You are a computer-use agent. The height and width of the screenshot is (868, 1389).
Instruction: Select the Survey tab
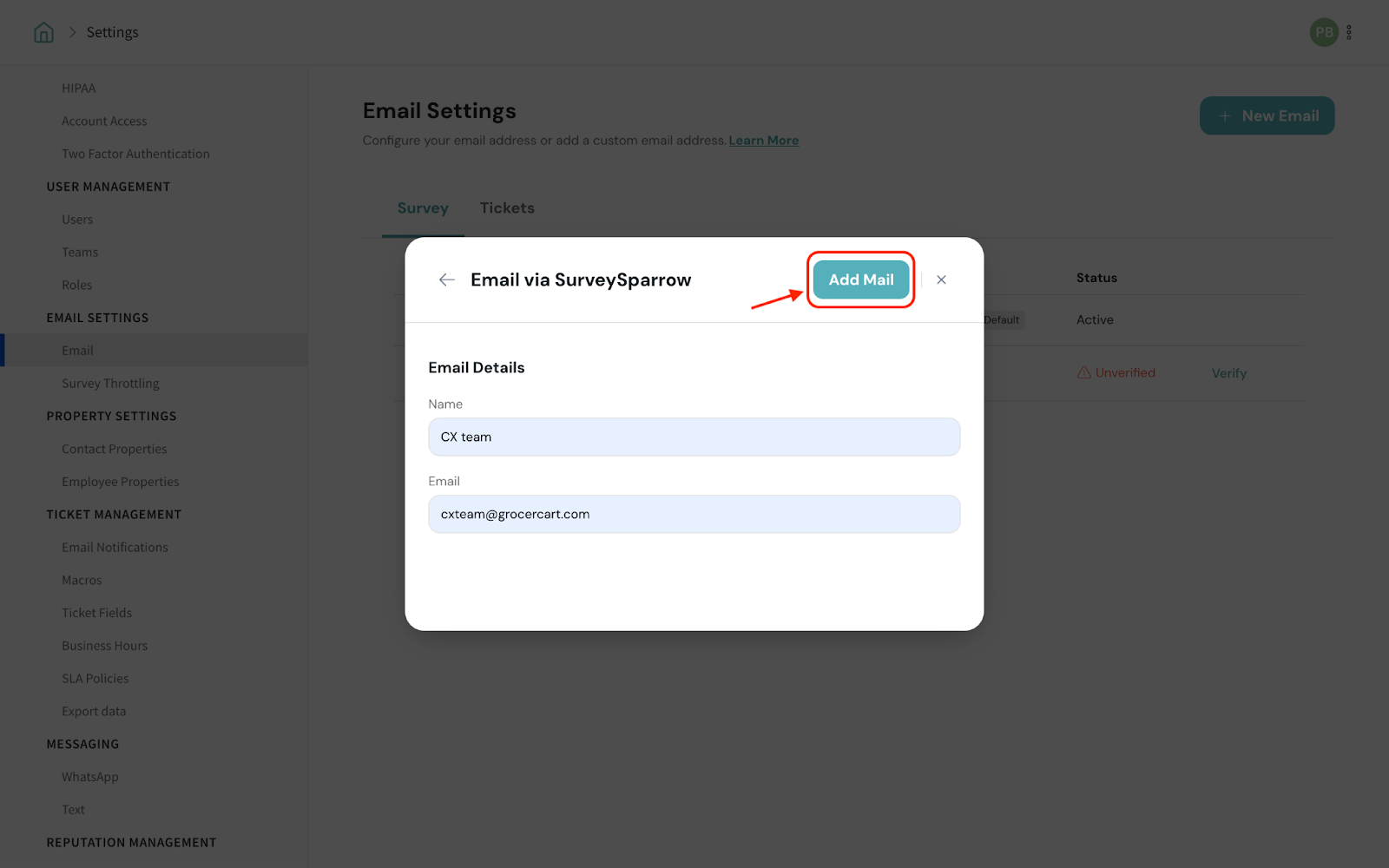(x=423, y=208)
